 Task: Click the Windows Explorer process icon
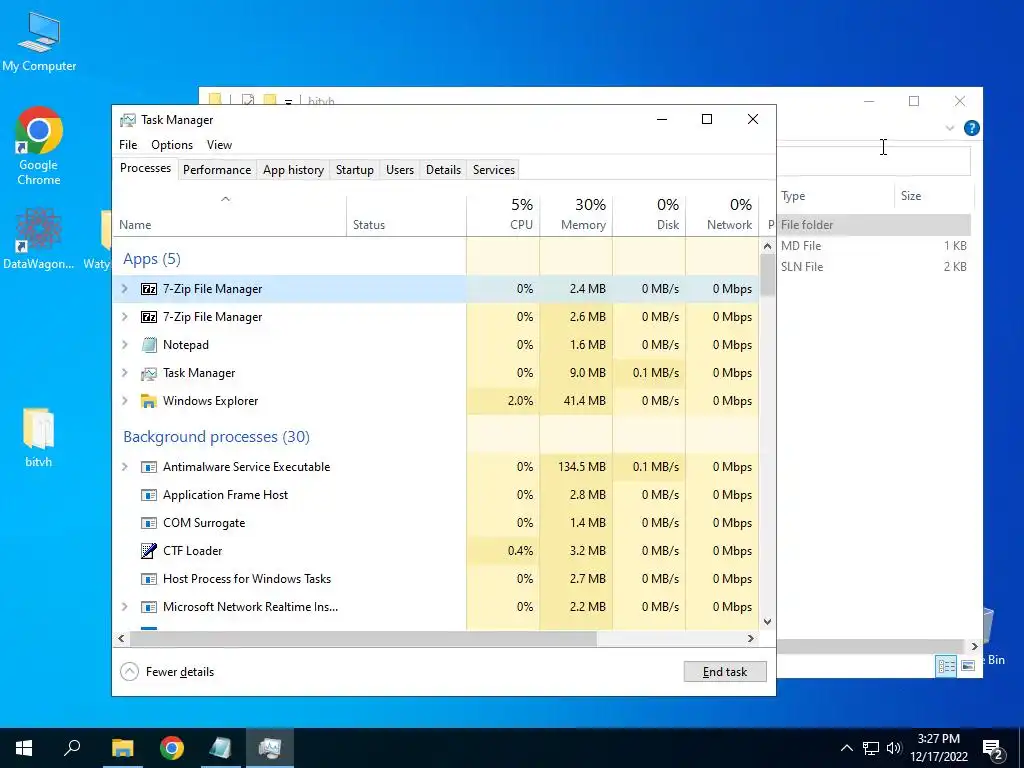149,401
